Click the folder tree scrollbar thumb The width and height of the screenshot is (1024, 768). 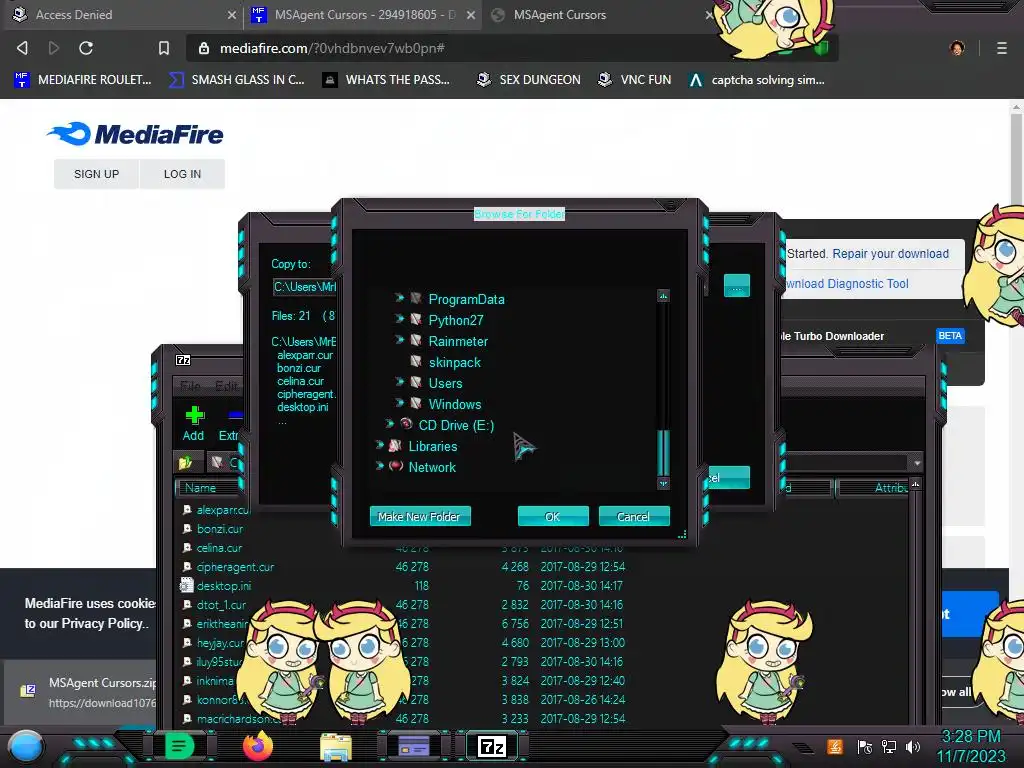[x=664, y=453]
